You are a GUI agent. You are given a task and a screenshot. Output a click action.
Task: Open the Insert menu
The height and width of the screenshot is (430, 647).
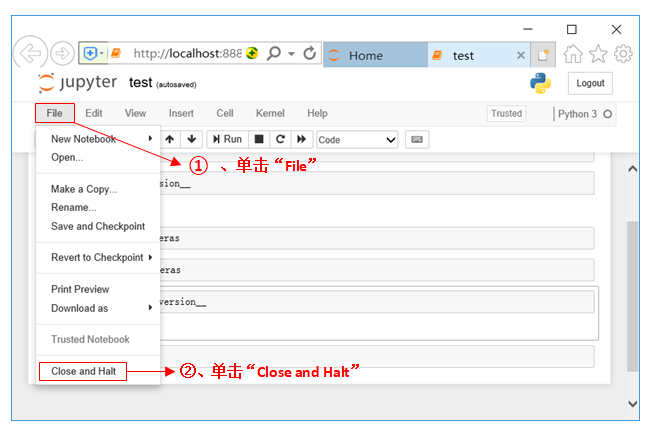pos(181,113)
